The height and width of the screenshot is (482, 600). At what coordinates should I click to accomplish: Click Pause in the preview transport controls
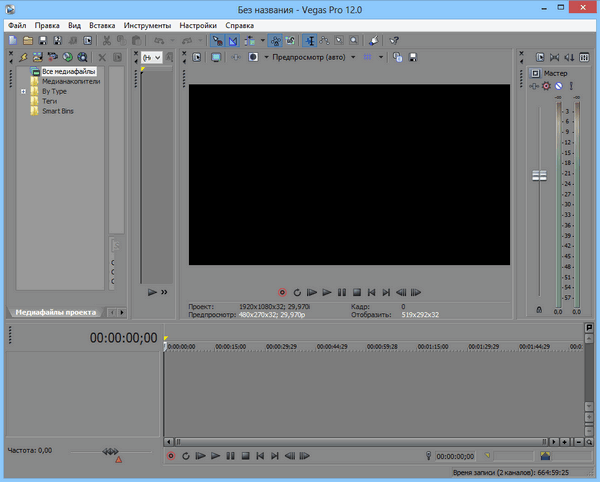click(x=342, y=292)
